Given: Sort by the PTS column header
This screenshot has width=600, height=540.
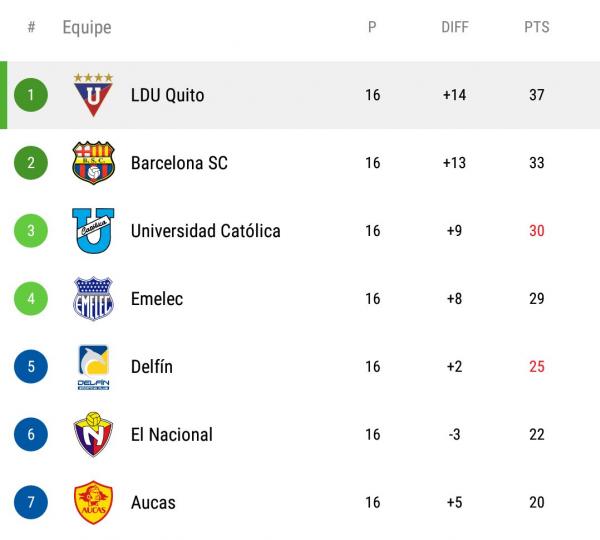Looking at the screenshot, I should click(536, 27).
